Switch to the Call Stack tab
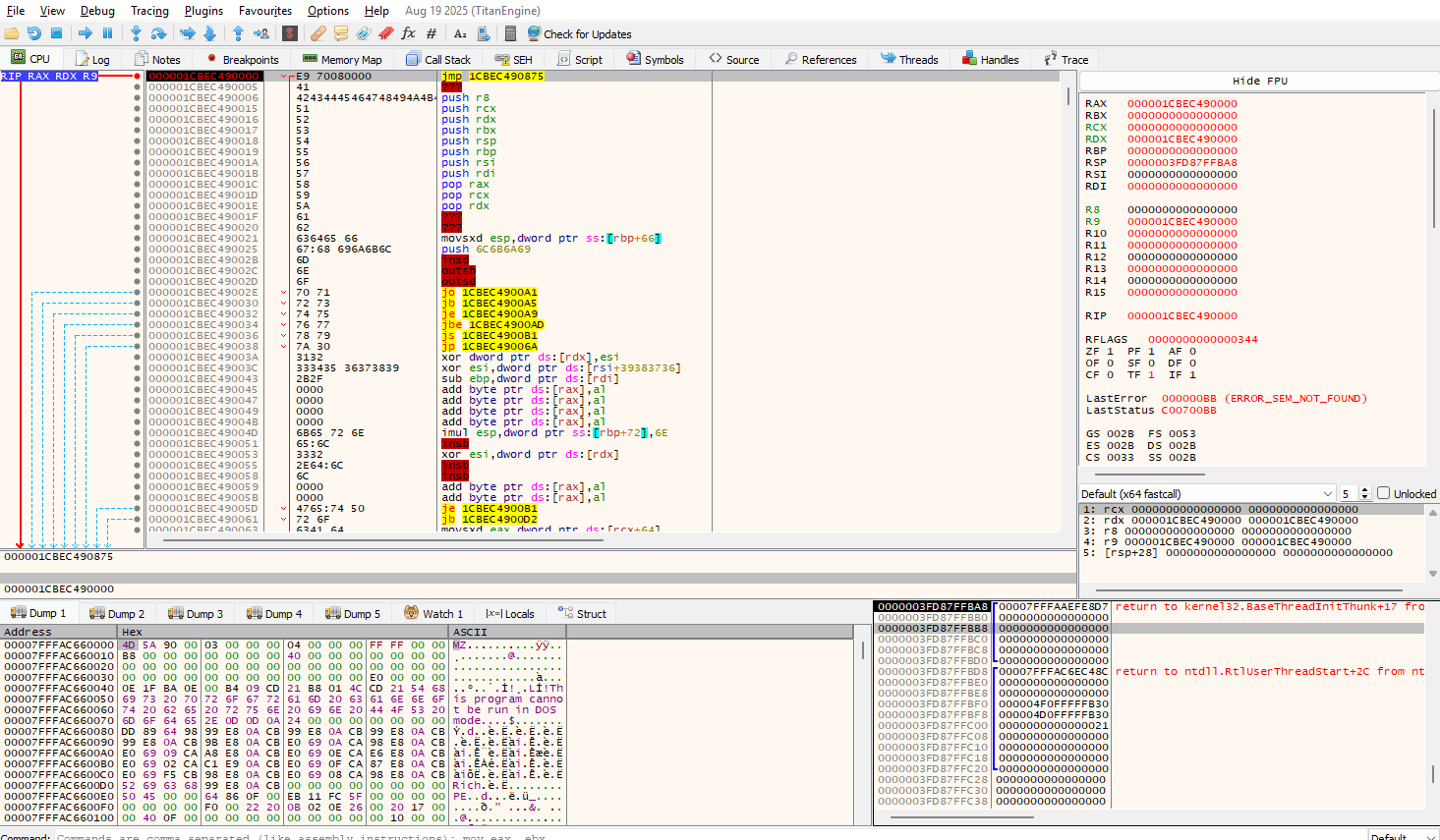The image size is (1440, 840). [438, 59]
